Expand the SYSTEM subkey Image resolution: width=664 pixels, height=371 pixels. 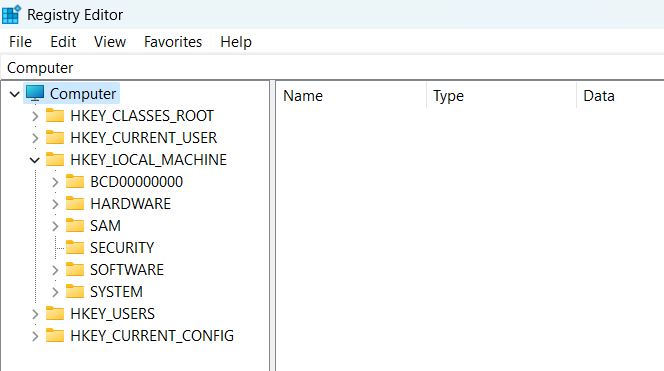(x=55, y=292)
